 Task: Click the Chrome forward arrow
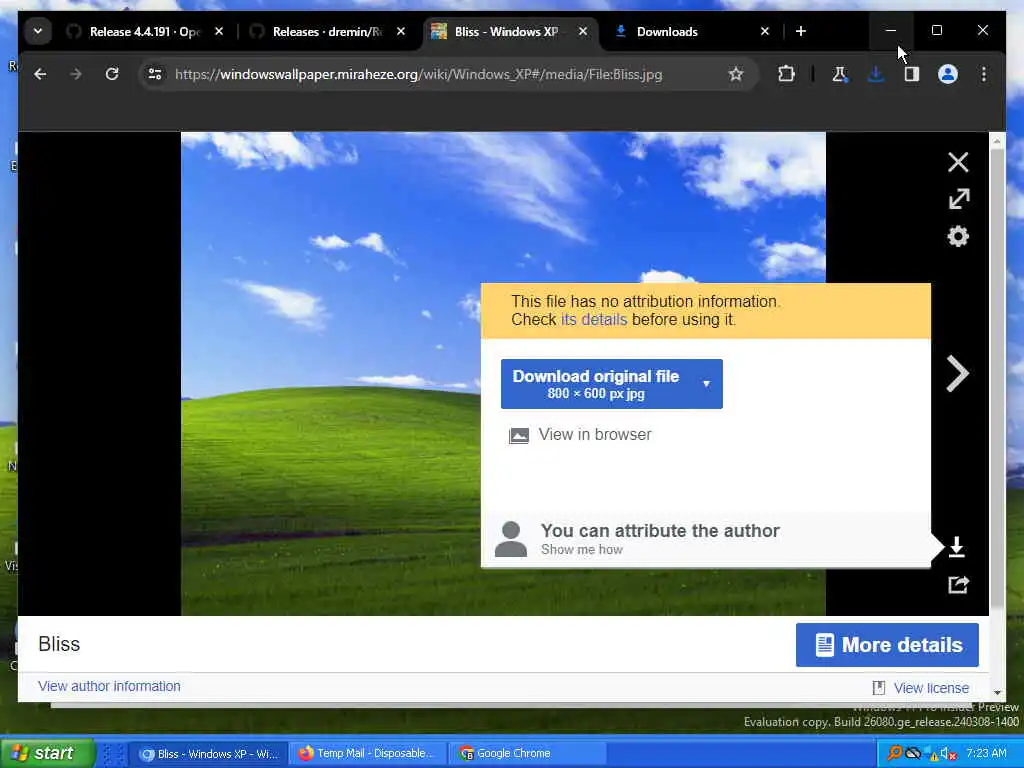click(76, 74)
